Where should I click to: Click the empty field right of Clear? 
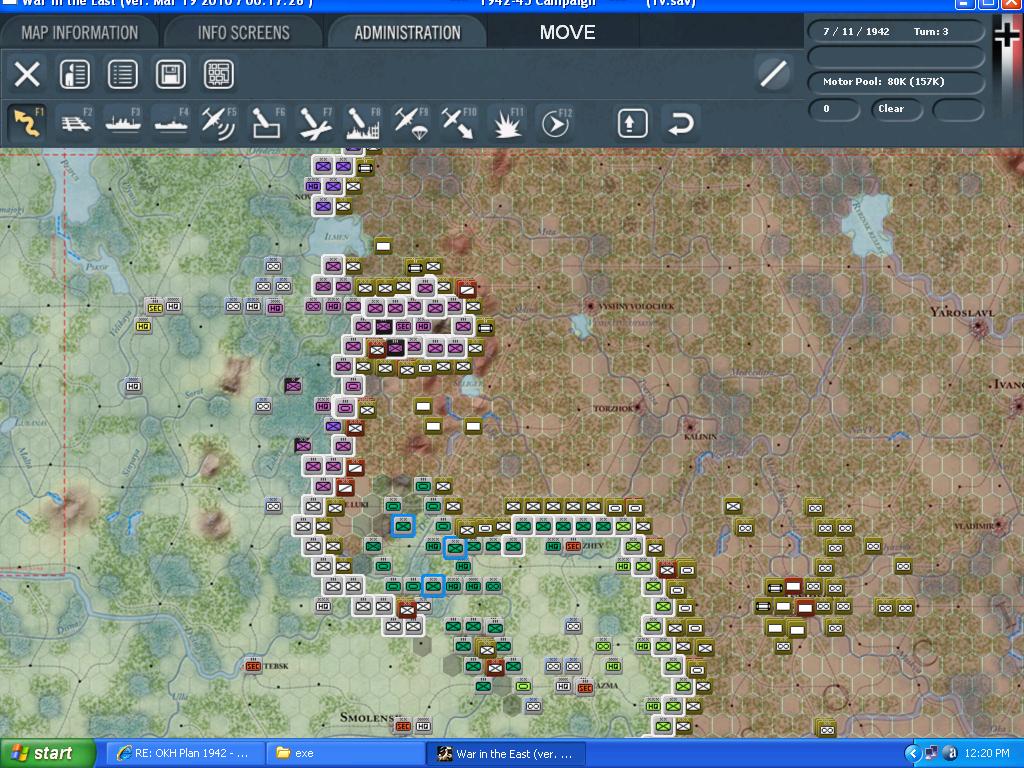click(957, 109)
